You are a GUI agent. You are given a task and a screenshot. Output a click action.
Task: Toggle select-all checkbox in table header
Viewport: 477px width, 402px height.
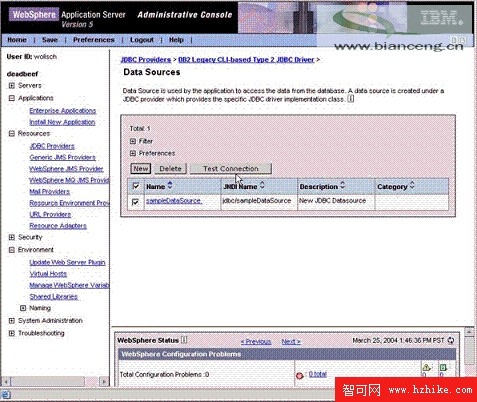(x=136, y=186)
